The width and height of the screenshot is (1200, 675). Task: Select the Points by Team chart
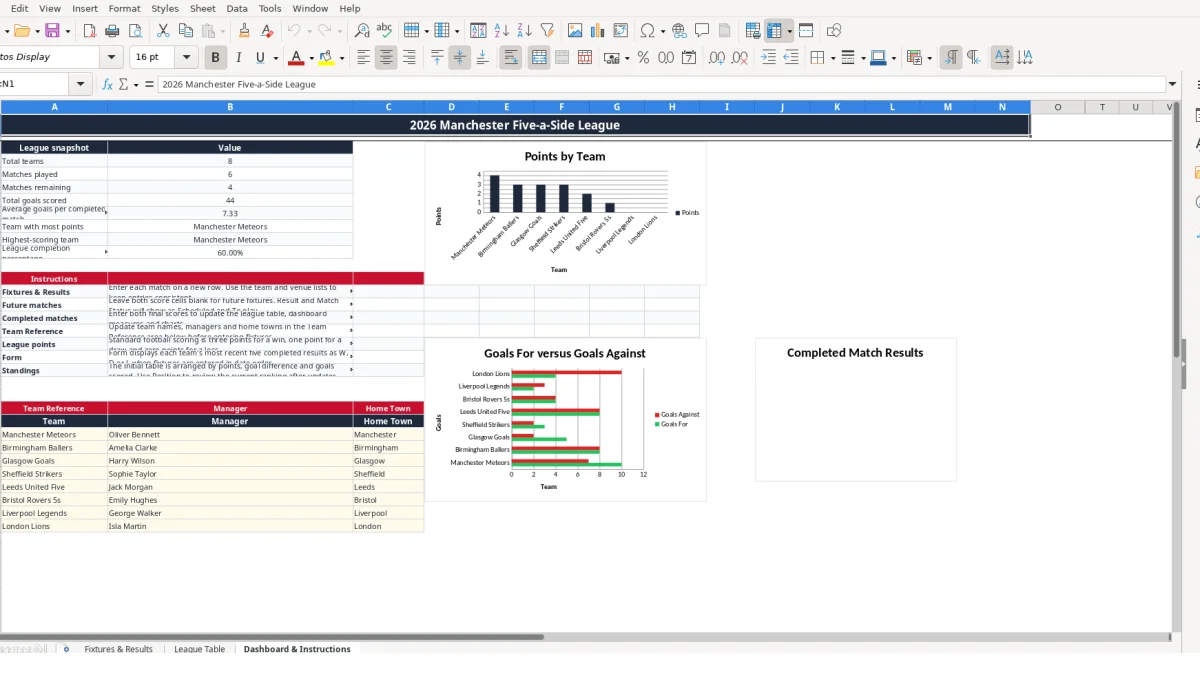coord(565,213)
